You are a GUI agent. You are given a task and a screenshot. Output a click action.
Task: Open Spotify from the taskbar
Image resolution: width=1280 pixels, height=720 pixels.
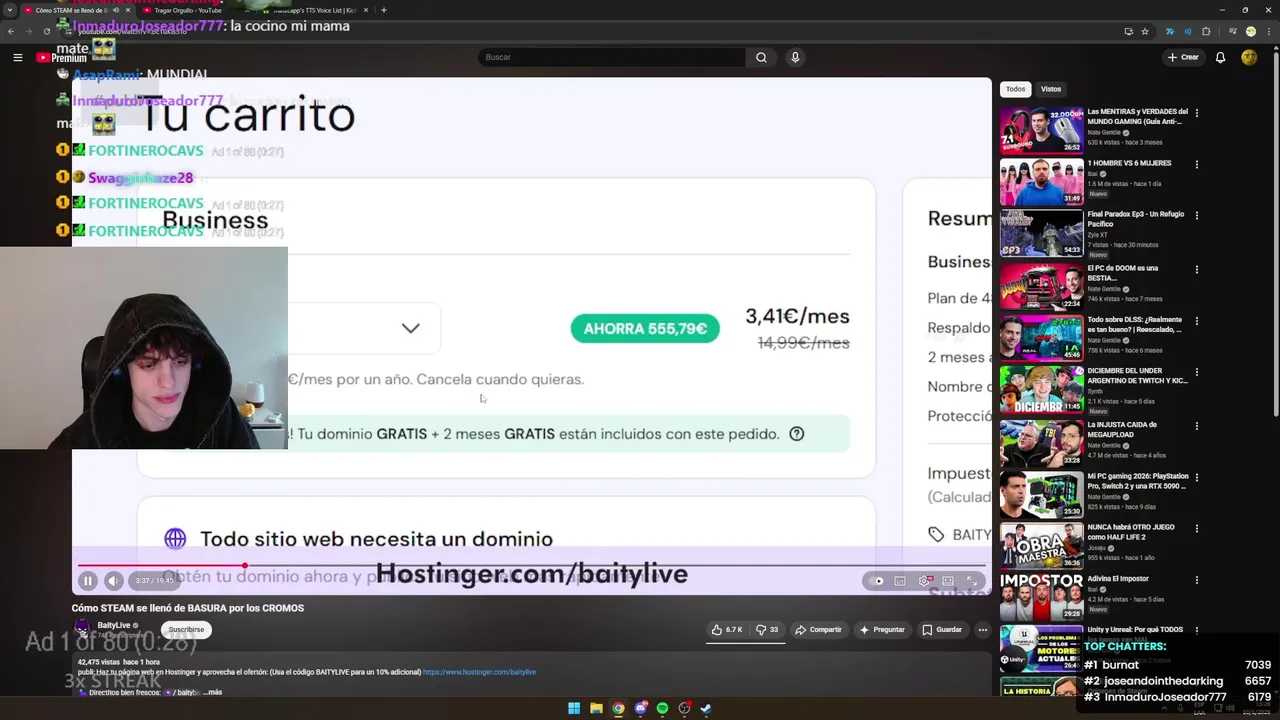662,708
